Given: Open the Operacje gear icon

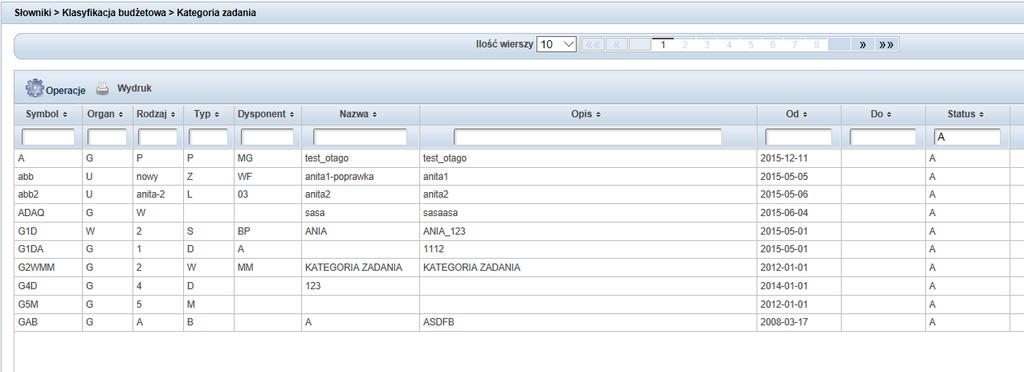Looking at the screenshot, I should coord(34,87).
